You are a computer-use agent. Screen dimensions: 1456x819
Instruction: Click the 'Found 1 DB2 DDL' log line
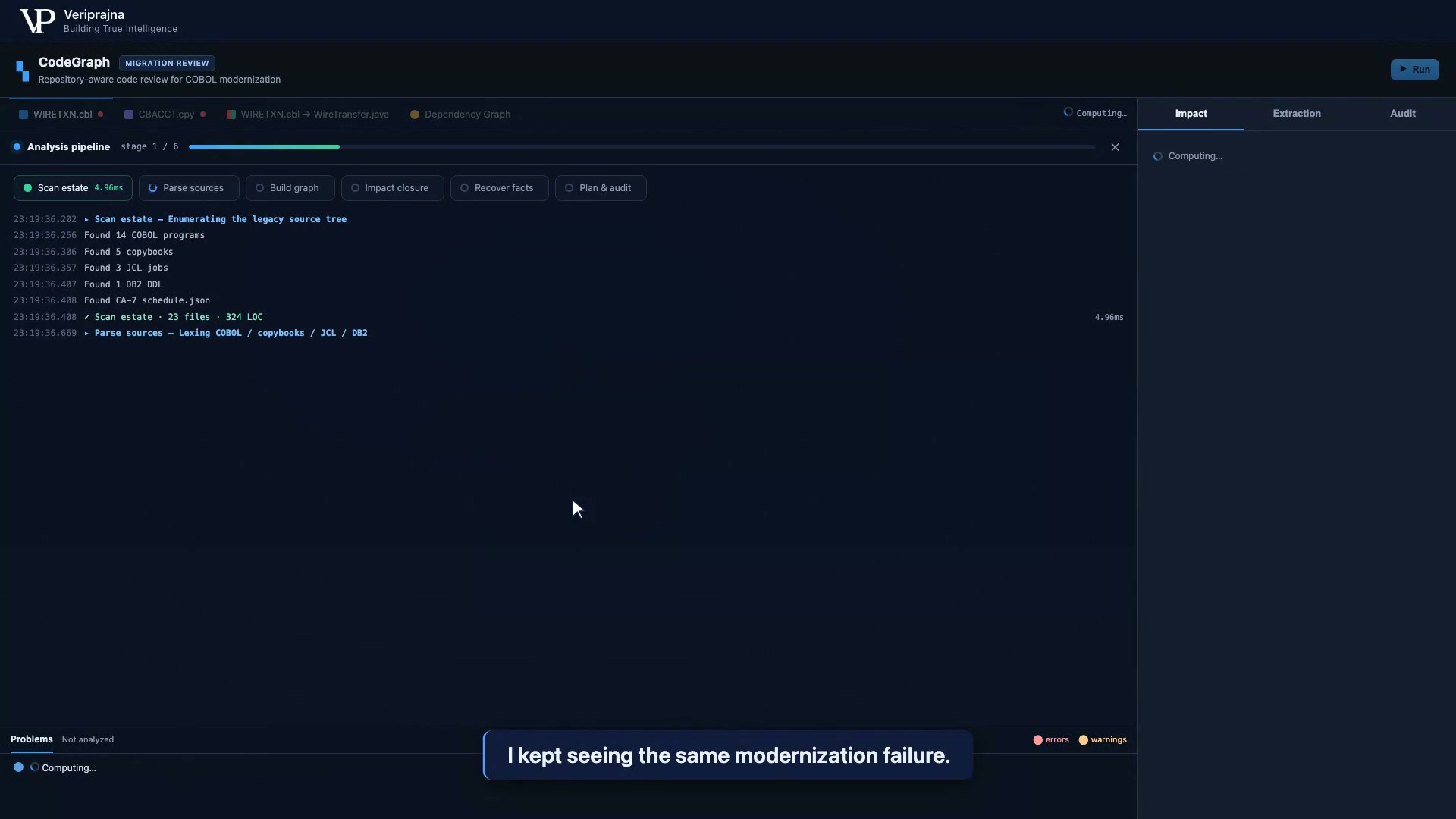pos(124,284)
